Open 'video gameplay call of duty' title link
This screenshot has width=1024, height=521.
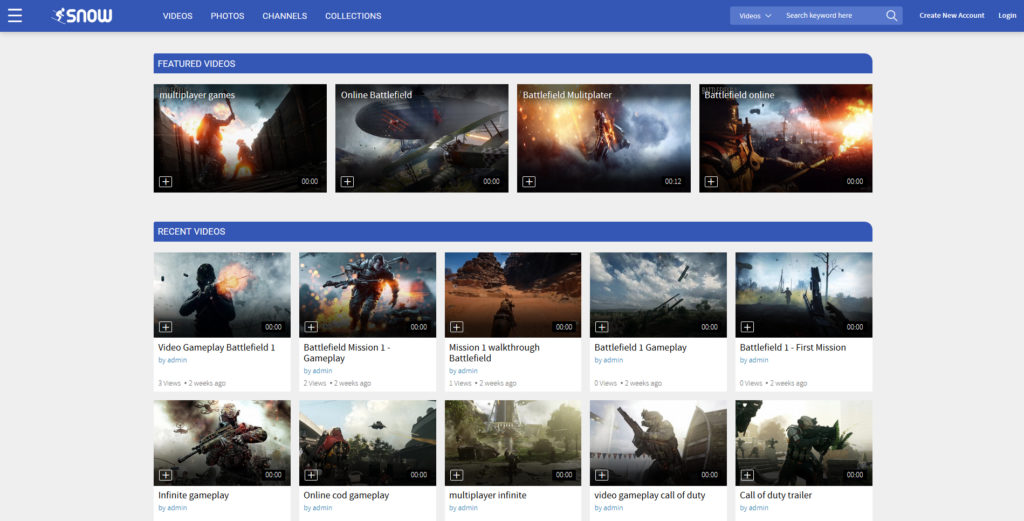(650, 495)
